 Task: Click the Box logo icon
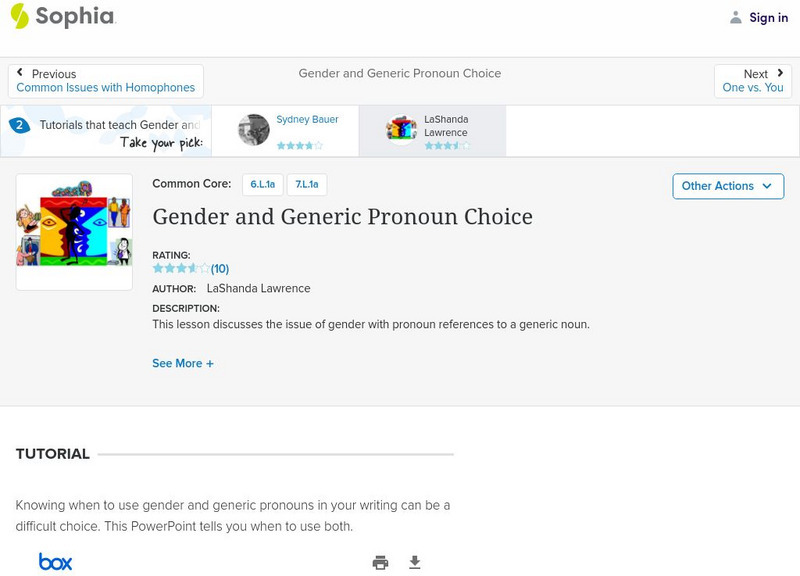(x=55, y=562)
